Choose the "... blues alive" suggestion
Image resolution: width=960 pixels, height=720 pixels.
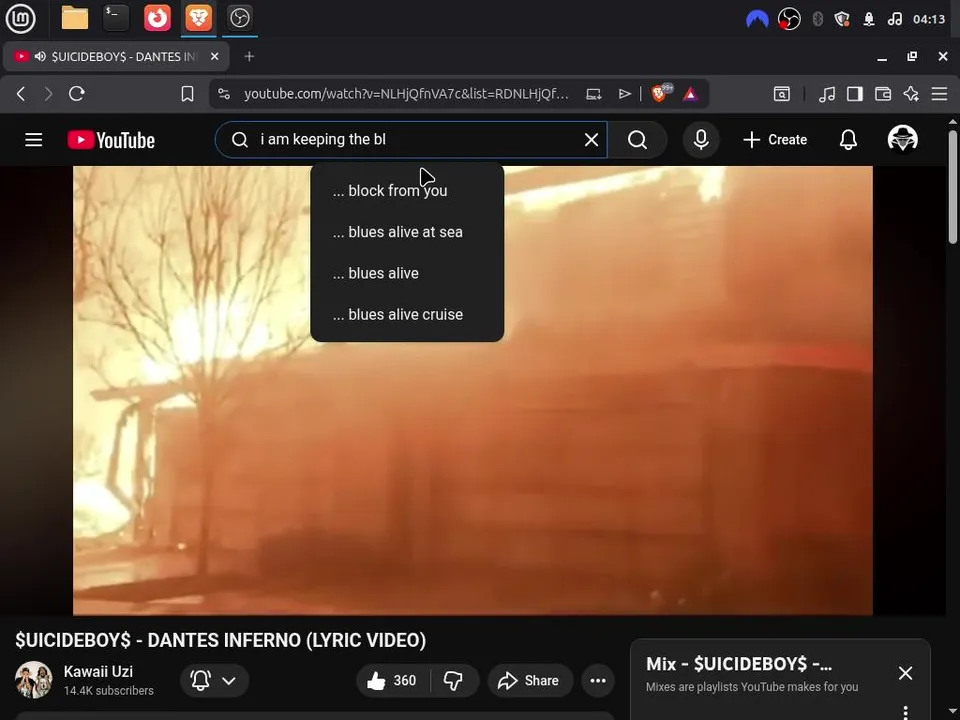point(407,273)
